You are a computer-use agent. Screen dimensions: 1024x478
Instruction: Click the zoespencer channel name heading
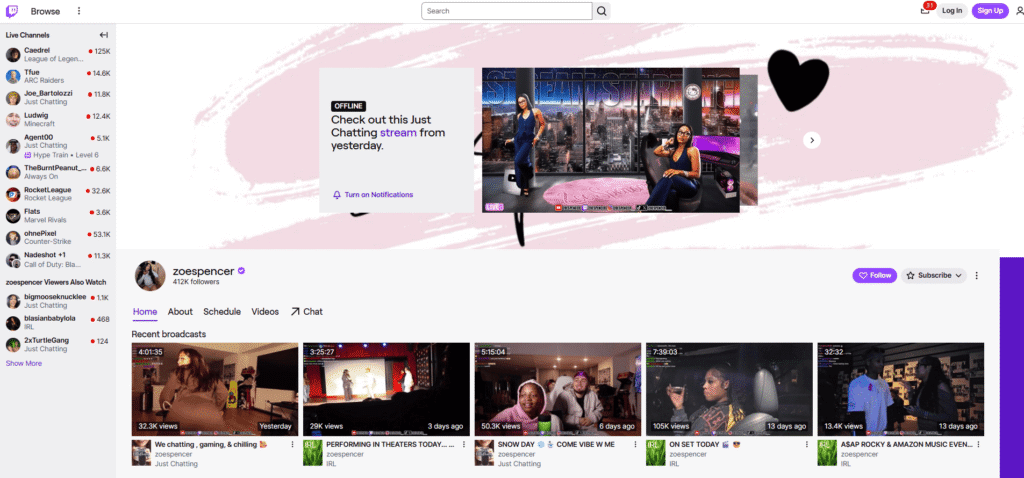[203, 270]
